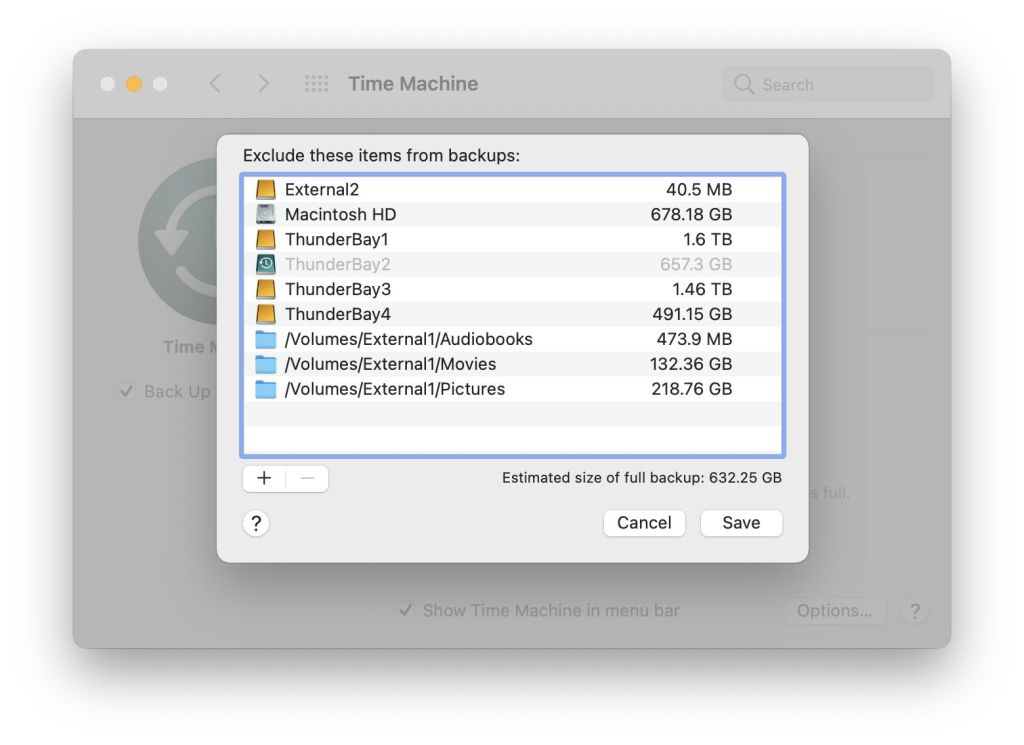
Task: Click the Options... button
Action: [834, 610]
